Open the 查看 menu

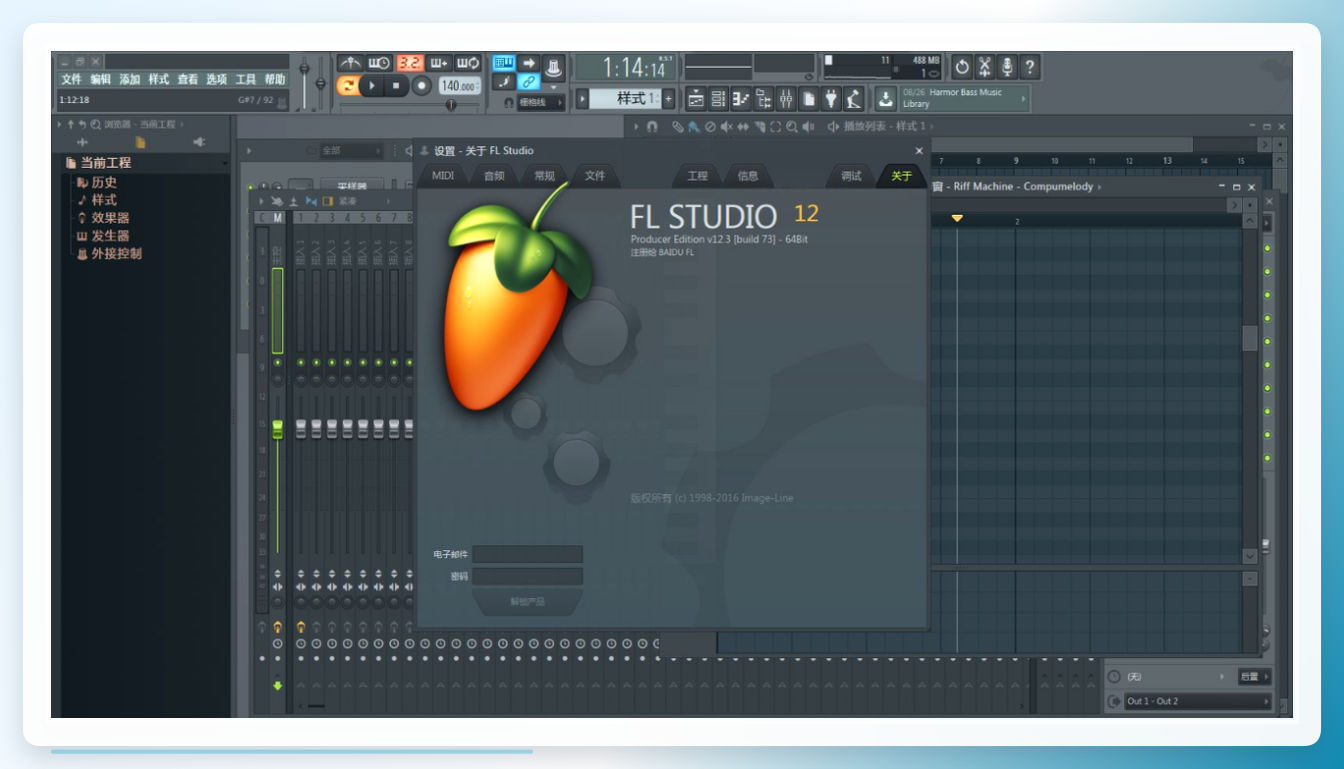(x=188, y=79)
